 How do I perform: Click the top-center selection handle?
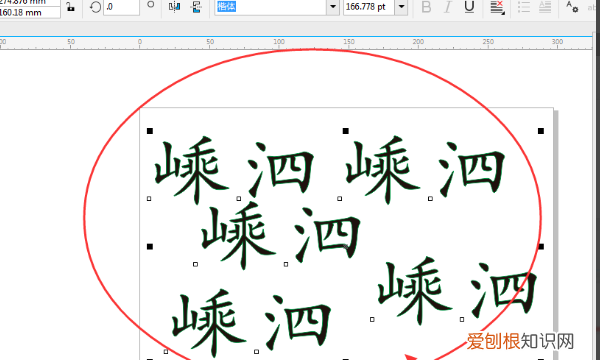346,131
